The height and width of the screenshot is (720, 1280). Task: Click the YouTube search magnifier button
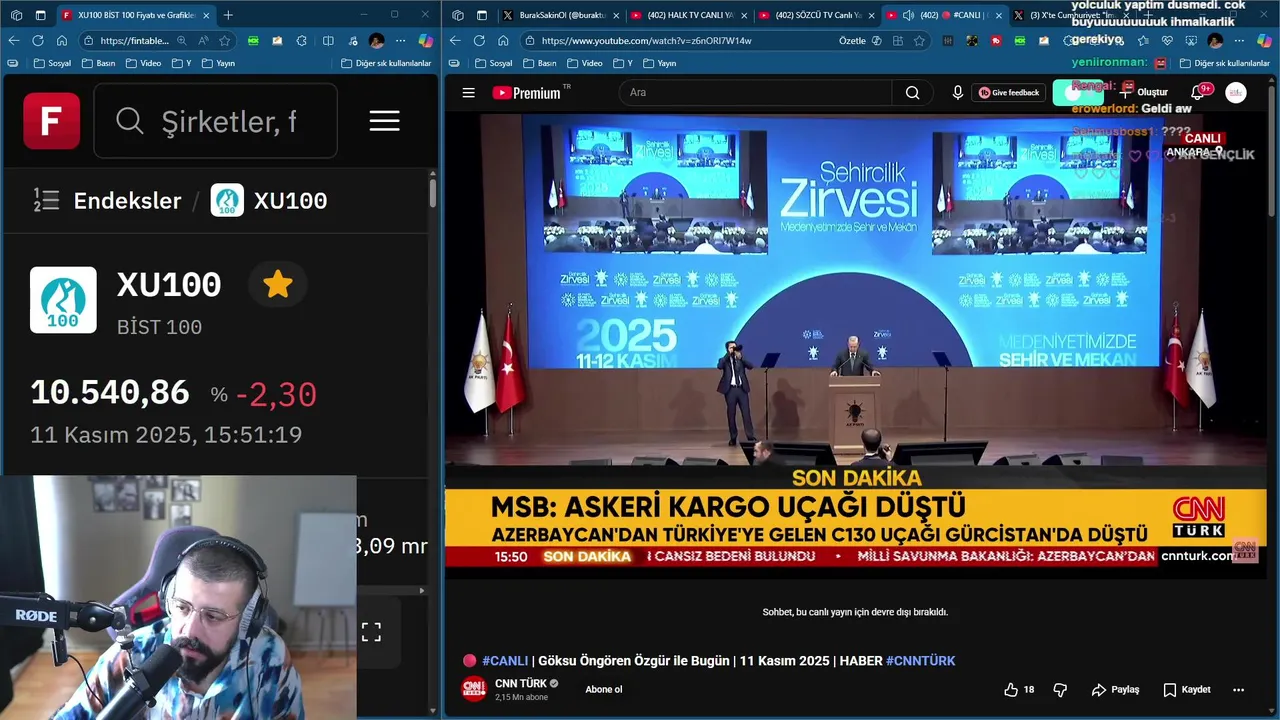click(x=912, y=92)
